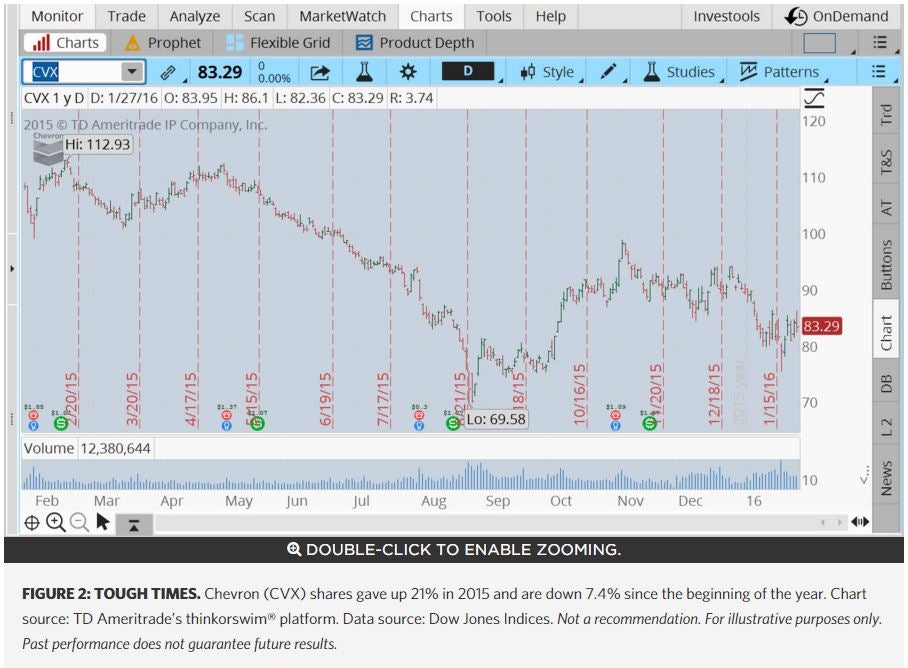Click the chart grid layout selector
Image resolution: width=908 pixels, height=668 pixels.
pyautogui.click(x=819, y=43)
